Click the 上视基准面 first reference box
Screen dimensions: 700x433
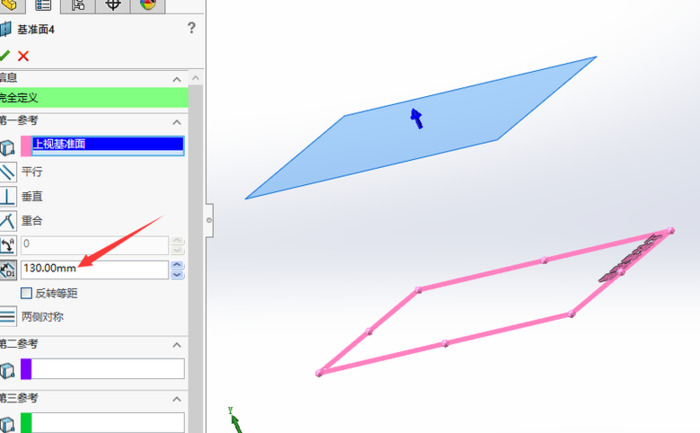pyautogui.click(x=107, y=145)
